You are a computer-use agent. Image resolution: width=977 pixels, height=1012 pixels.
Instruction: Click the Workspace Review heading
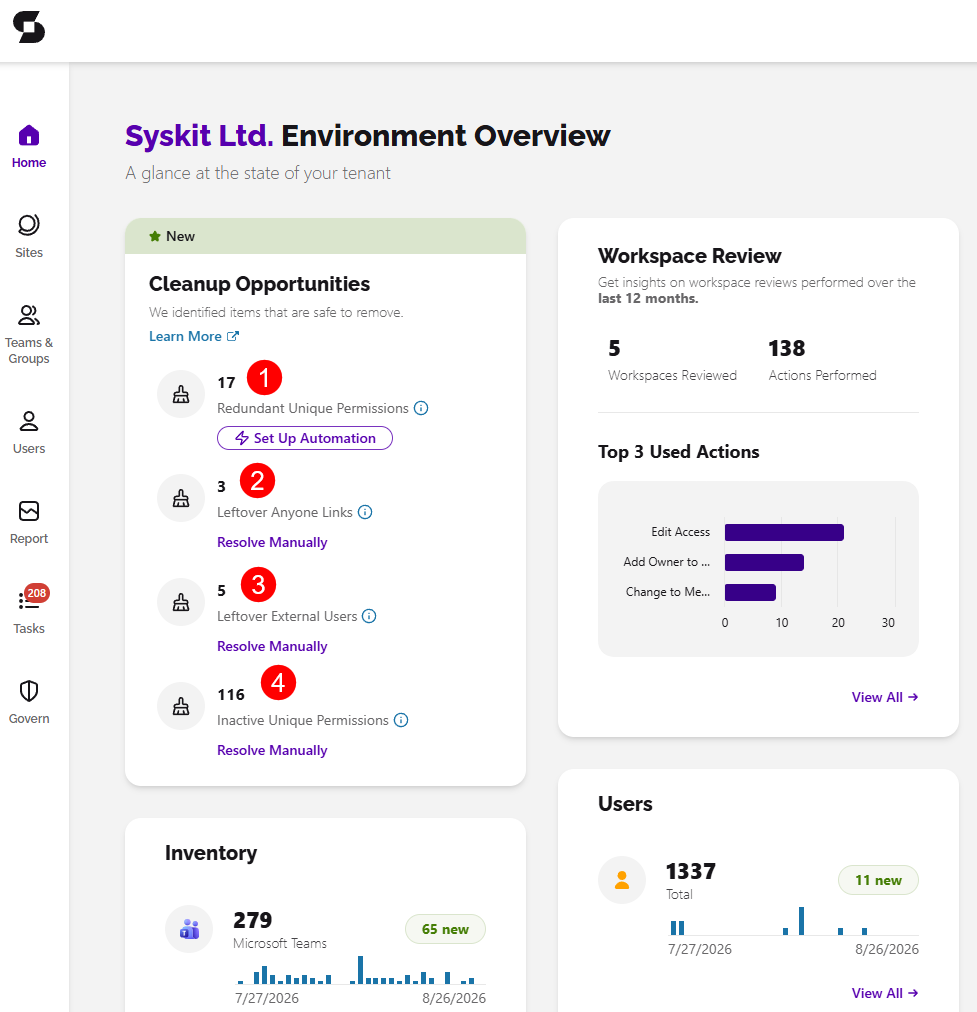point(689,256)
